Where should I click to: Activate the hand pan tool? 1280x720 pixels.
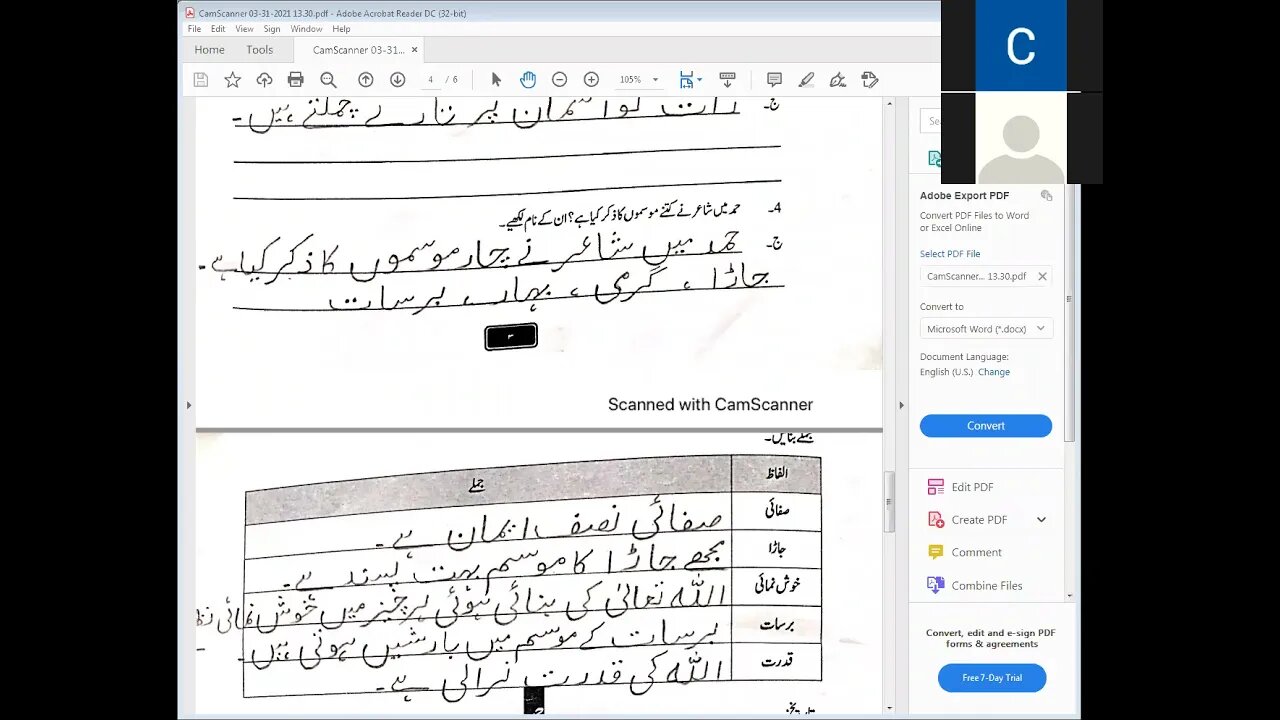[528, 80]
